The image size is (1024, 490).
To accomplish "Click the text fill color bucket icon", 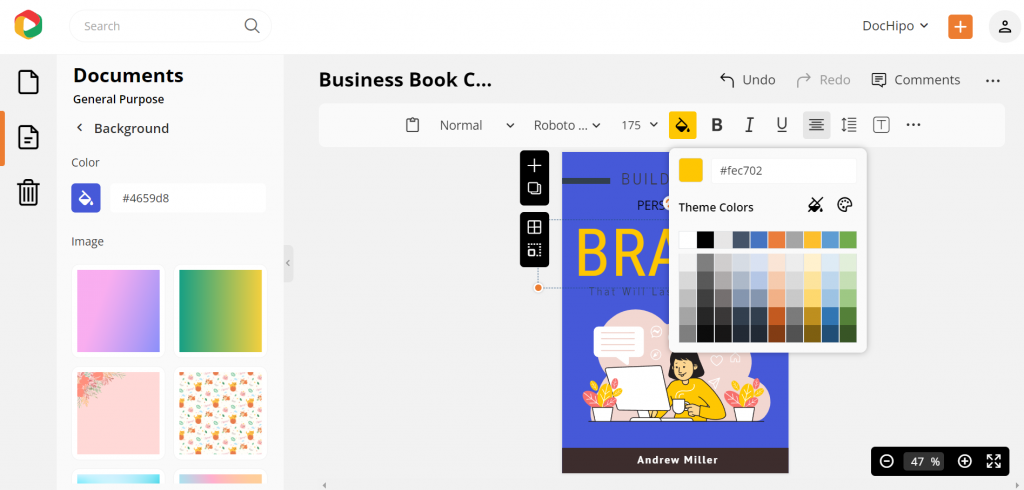I will pyautogui.click(x=682, y=125).
